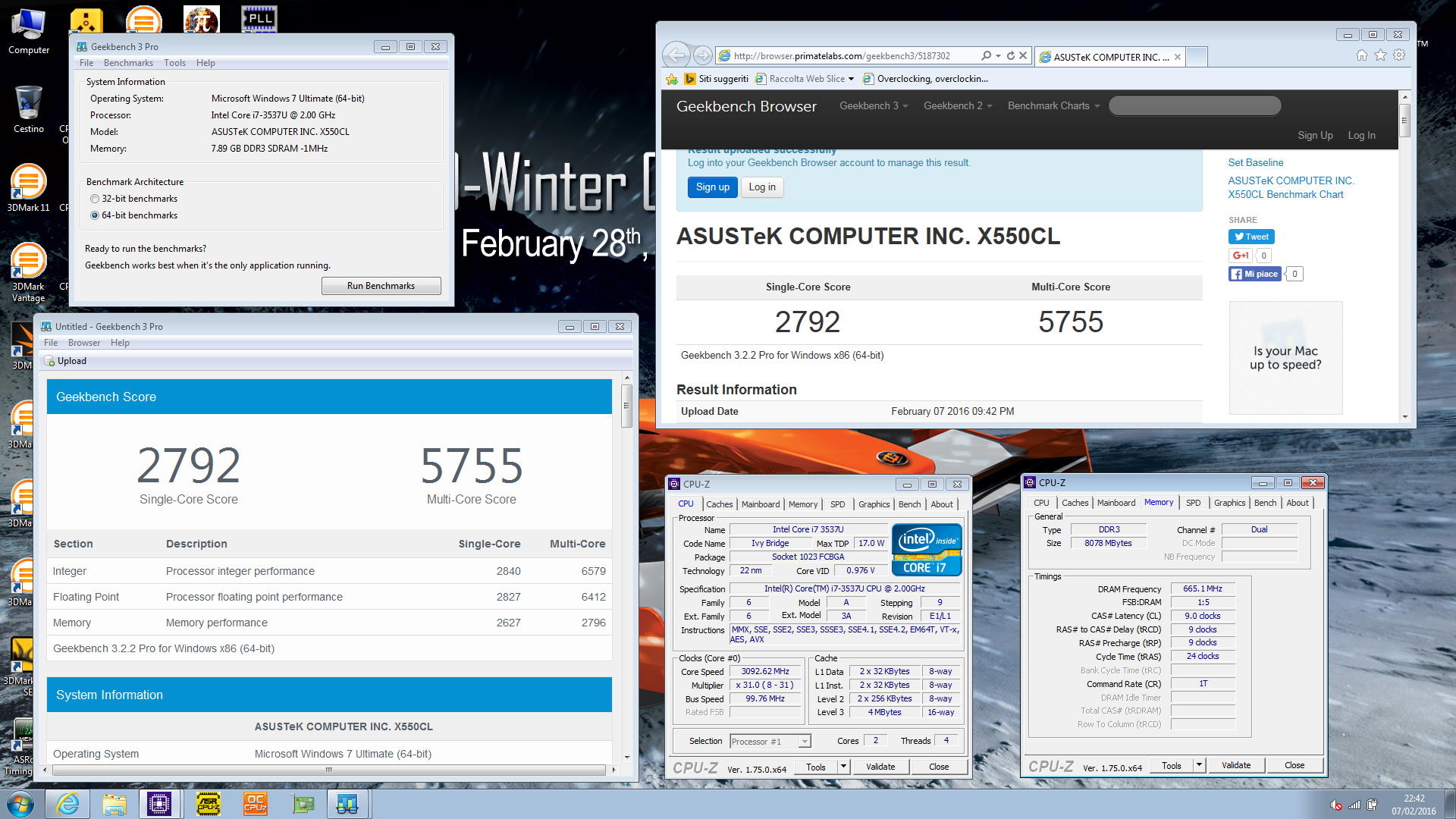Expand the Benchmark Charts nav dropdown

click(x=1053, y=105)
